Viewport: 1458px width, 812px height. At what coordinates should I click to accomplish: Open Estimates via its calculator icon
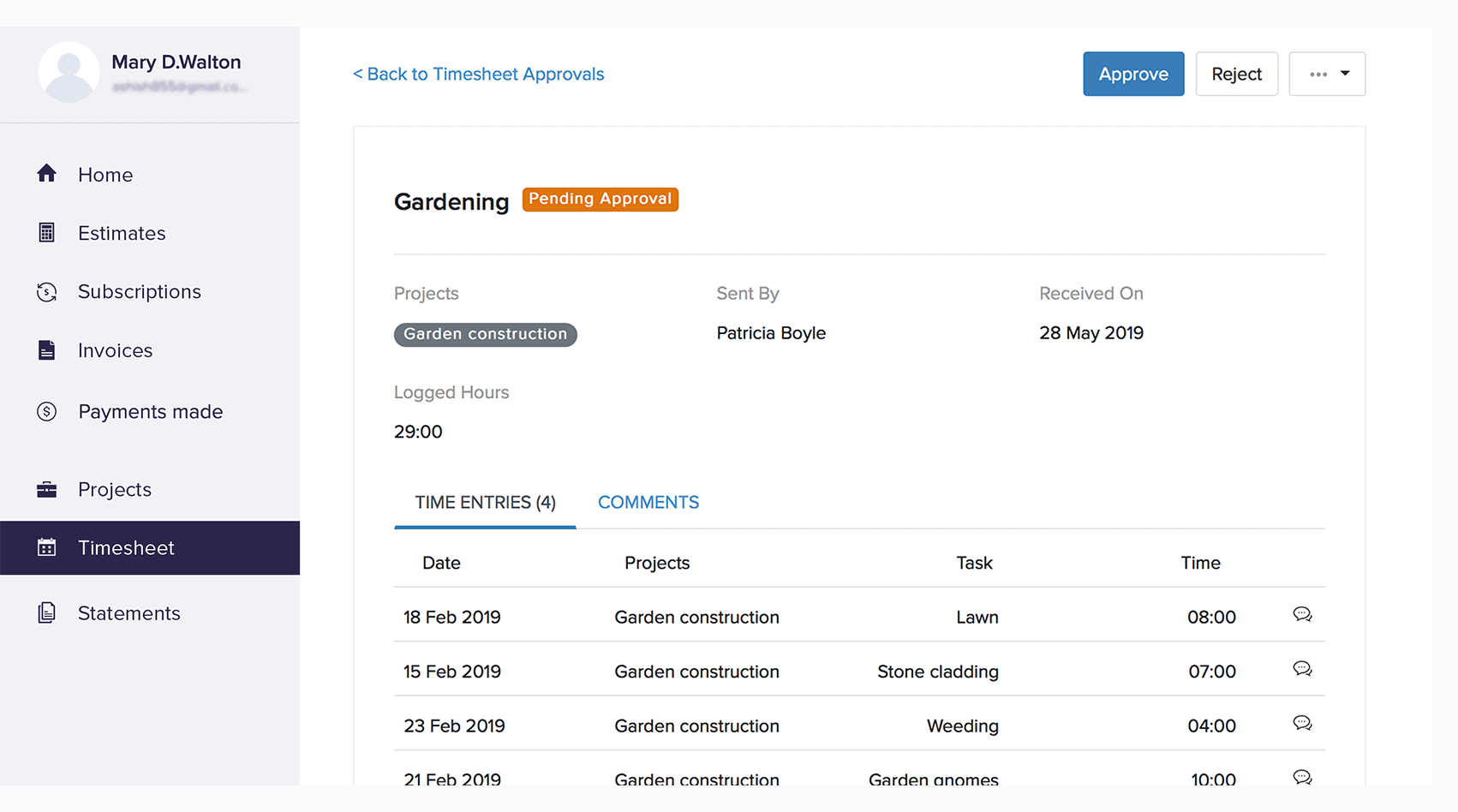(x=47, y=232)
